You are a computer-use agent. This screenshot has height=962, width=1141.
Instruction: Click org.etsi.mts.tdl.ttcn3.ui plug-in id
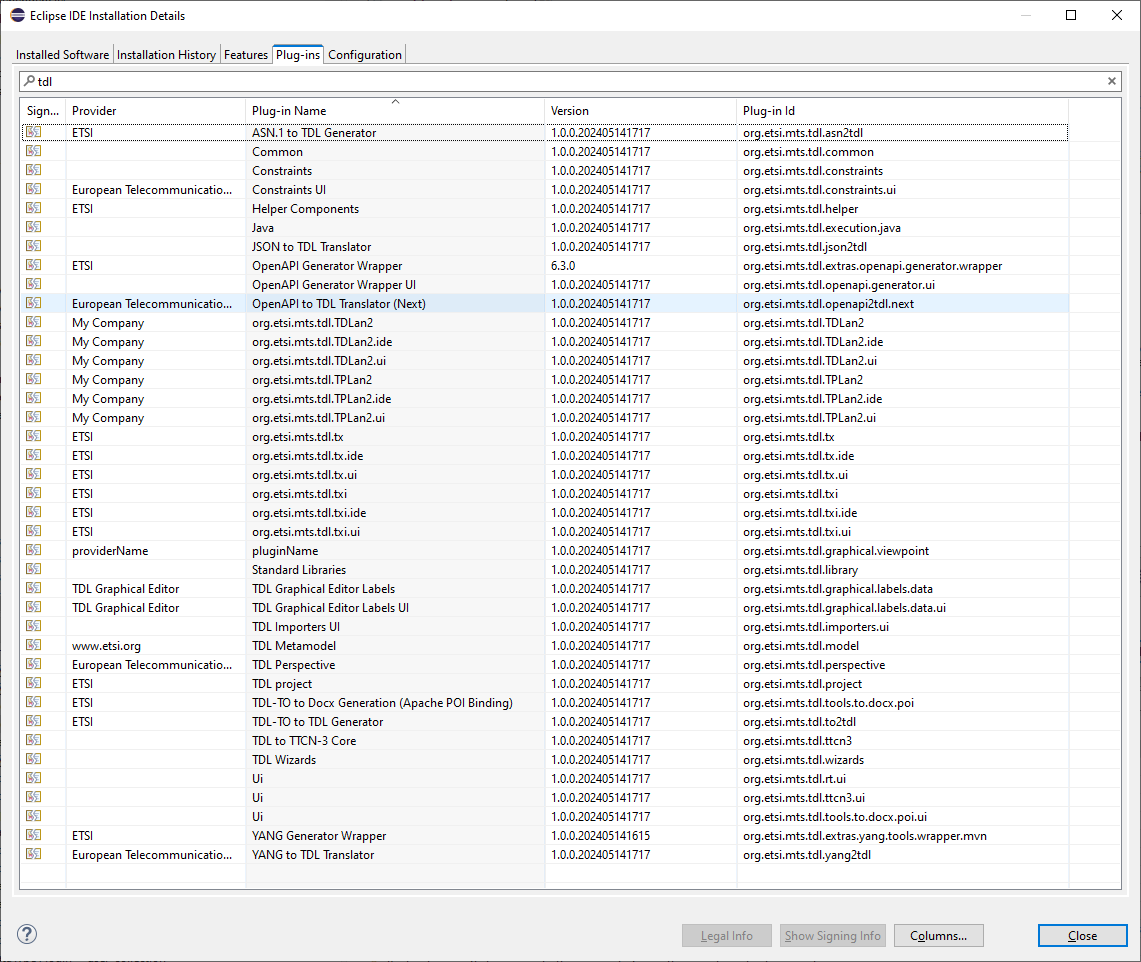803,798
